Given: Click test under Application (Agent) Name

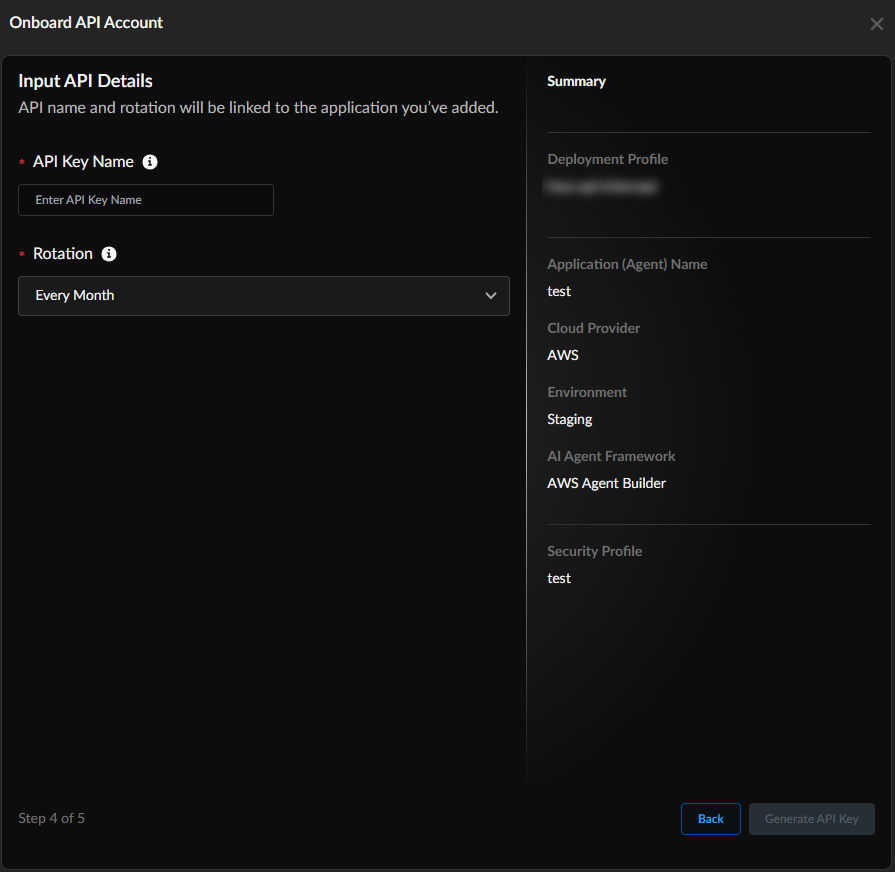Looking at the screenshot, I should point(559,291).
